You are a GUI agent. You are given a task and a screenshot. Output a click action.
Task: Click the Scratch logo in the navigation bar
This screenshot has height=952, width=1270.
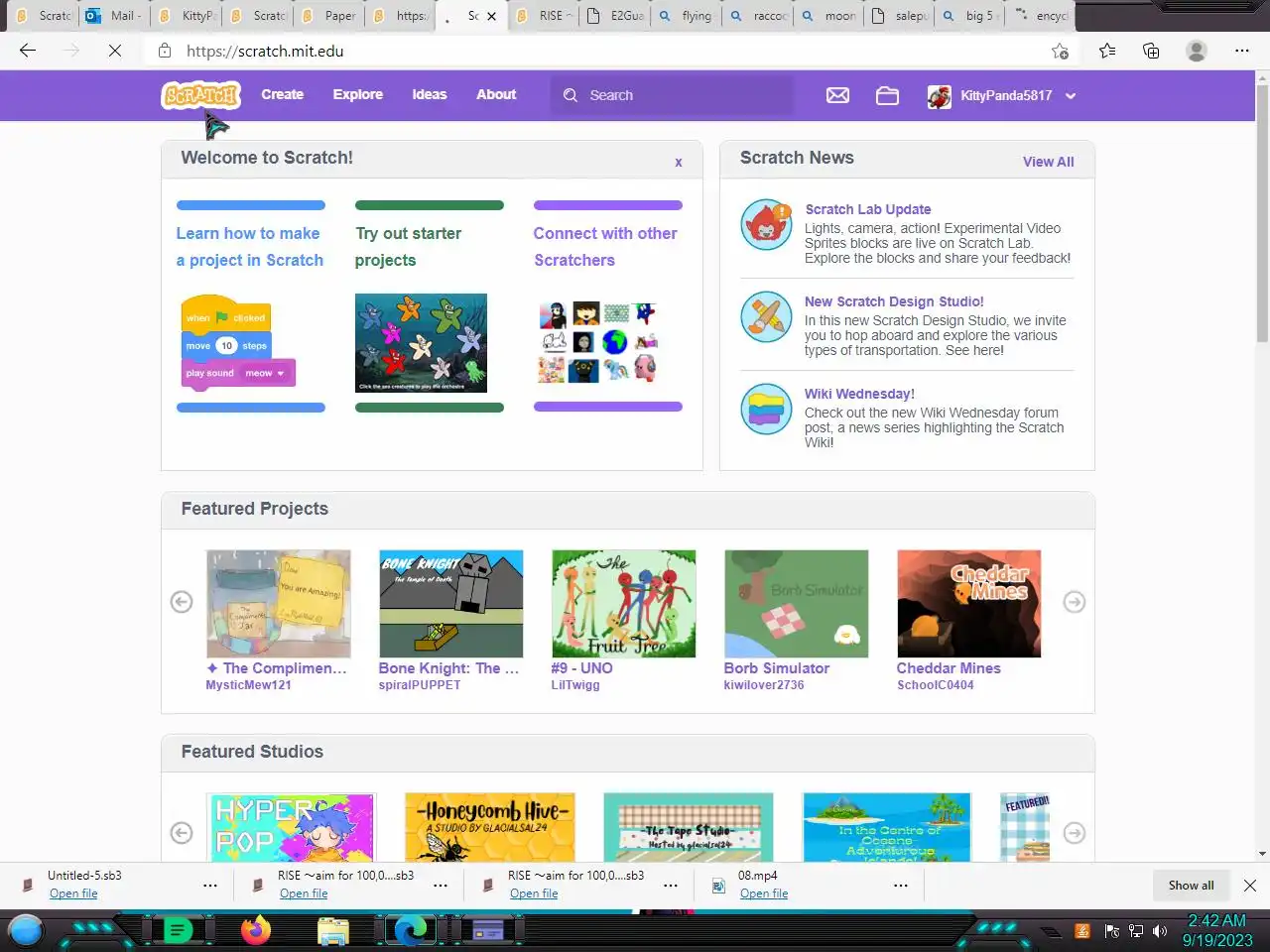tap(200, 95)
